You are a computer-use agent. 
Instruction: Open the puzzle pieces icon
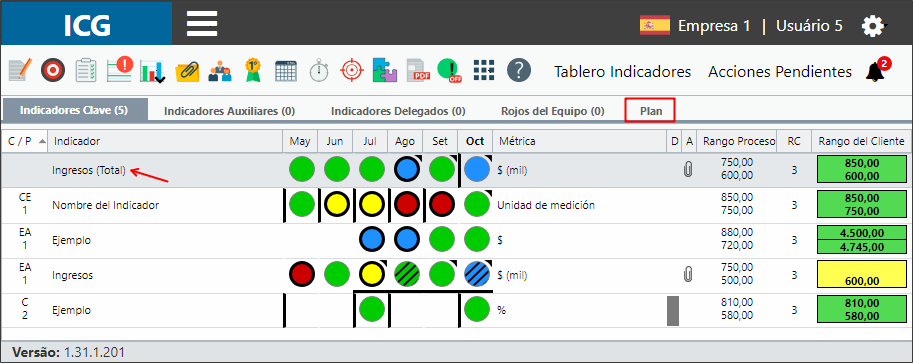point(385,71)
